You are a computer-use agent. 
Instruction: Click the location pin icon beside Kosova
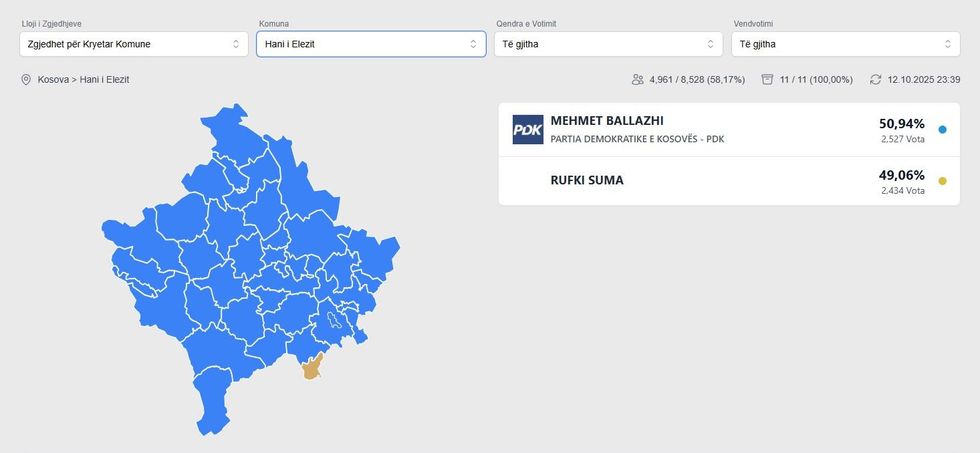point(26,80)
